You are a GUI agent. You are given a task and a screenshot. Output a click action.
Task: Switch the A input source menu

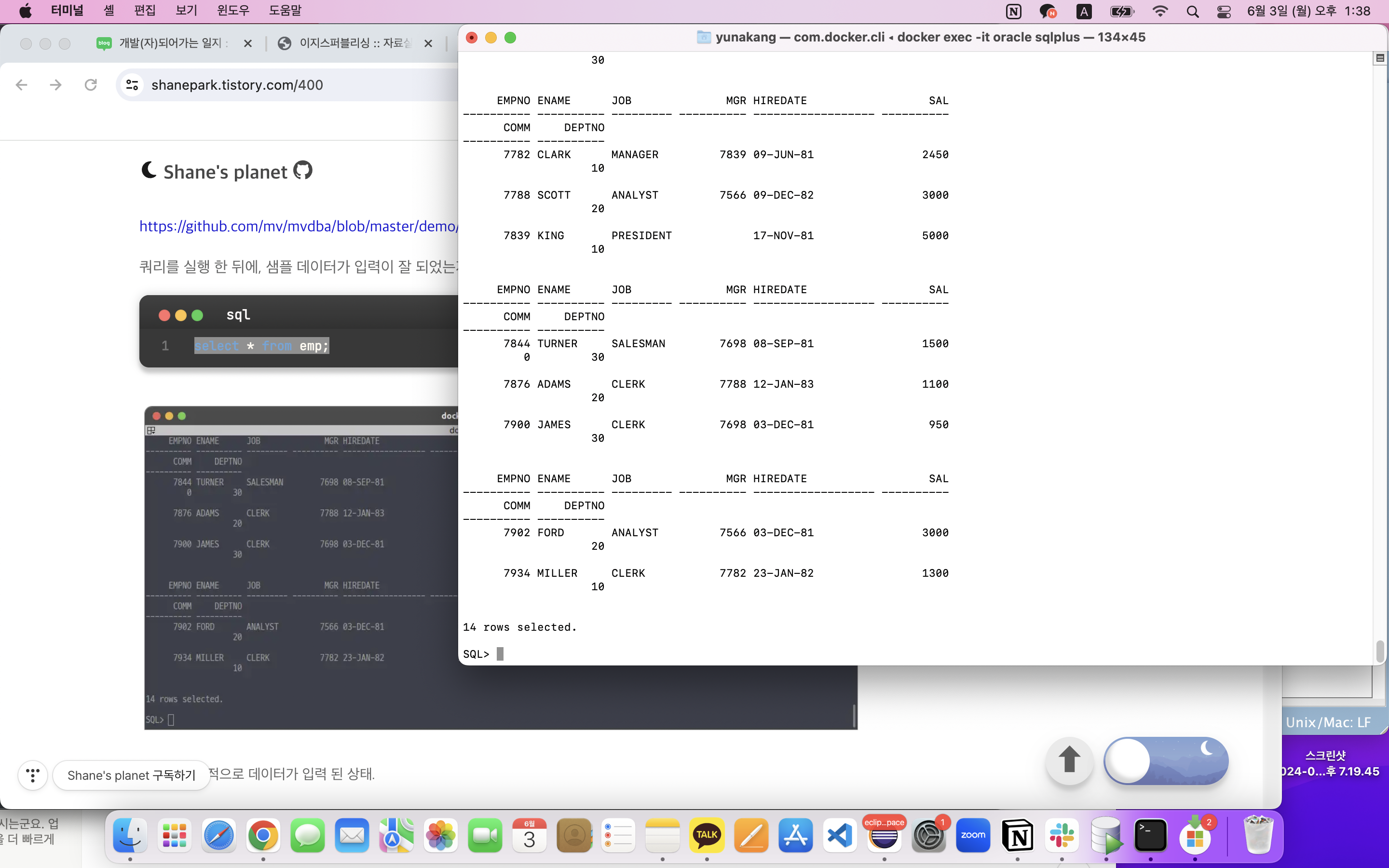point(1084,12)
